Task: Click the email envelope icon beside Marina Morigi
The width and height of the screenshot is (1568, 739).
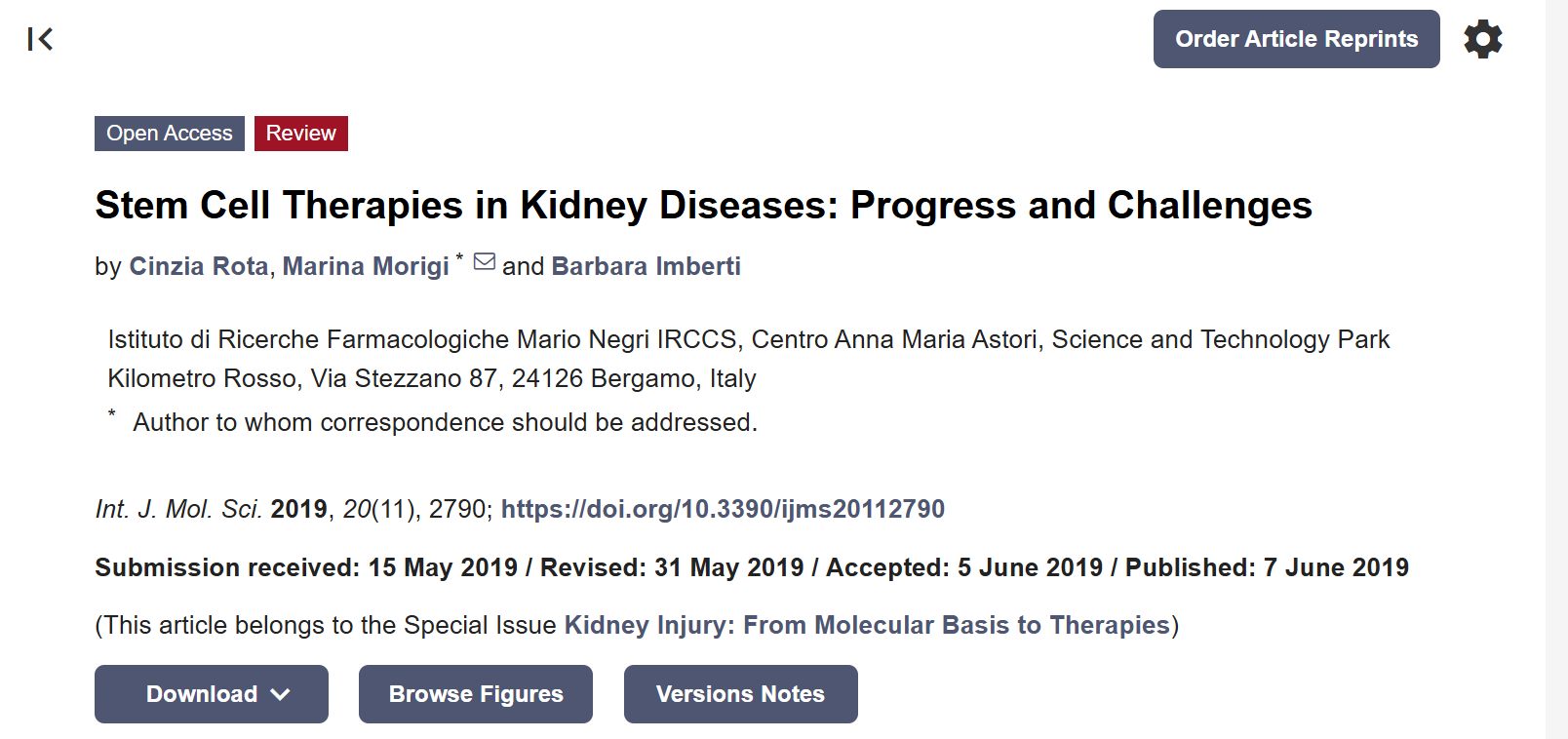Action: click(485, 262)
